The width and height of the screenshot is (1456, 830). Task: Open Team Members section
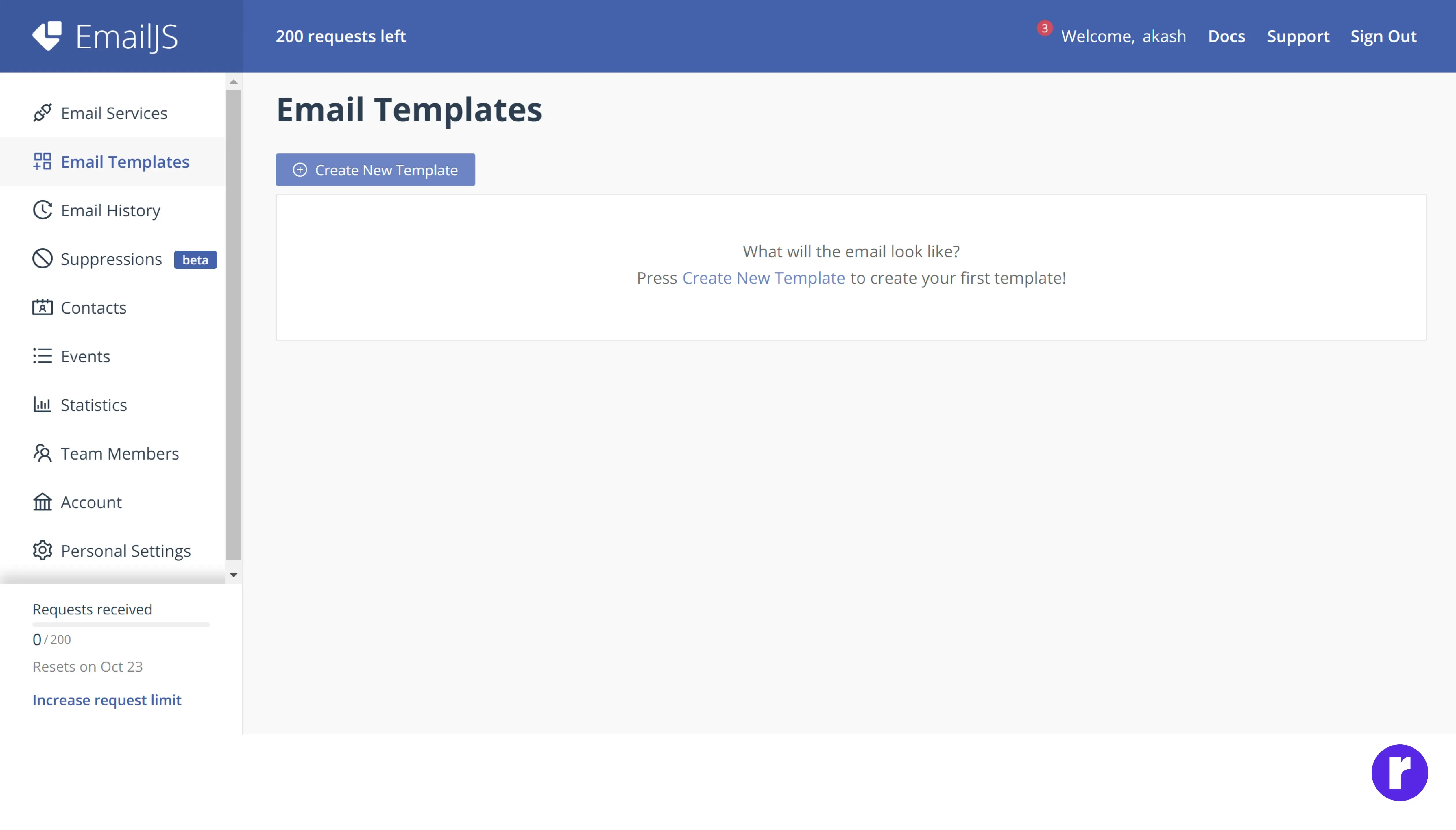113,453
